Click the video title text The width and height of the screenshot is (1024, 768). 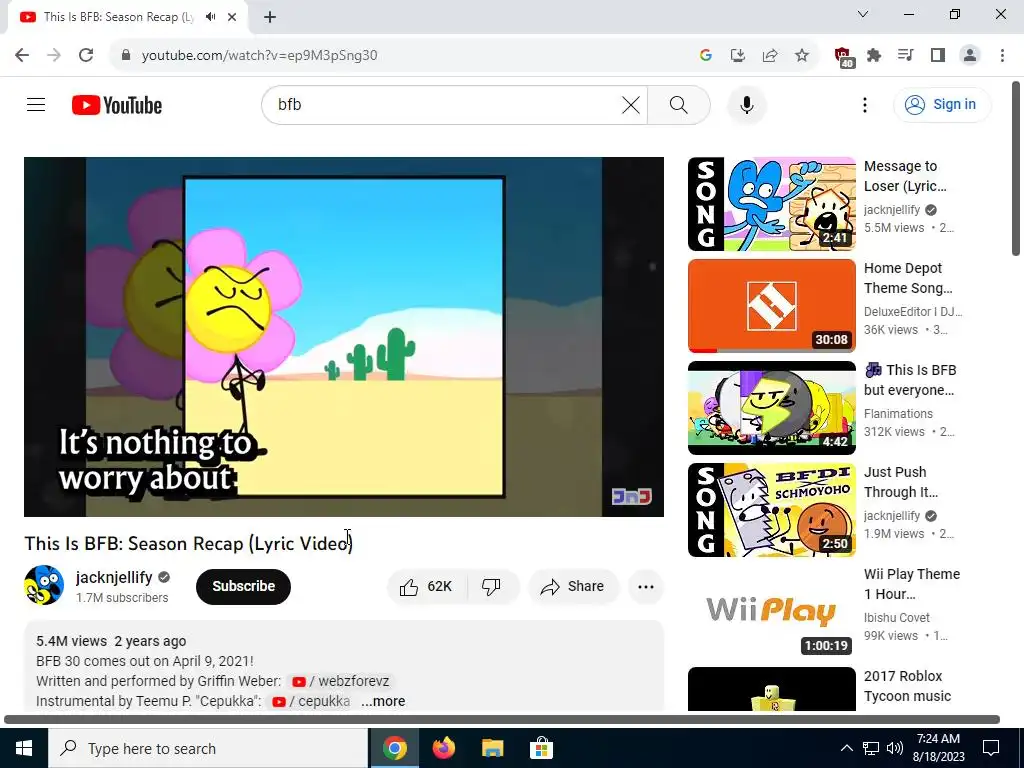pos(188,543)
